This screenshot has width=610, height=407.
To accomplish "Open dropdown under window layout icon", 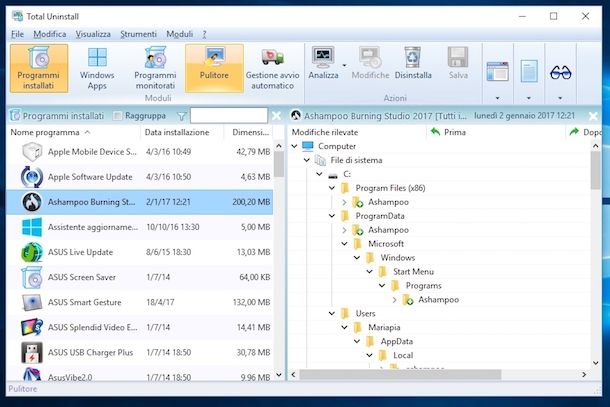I will (498, 98).
